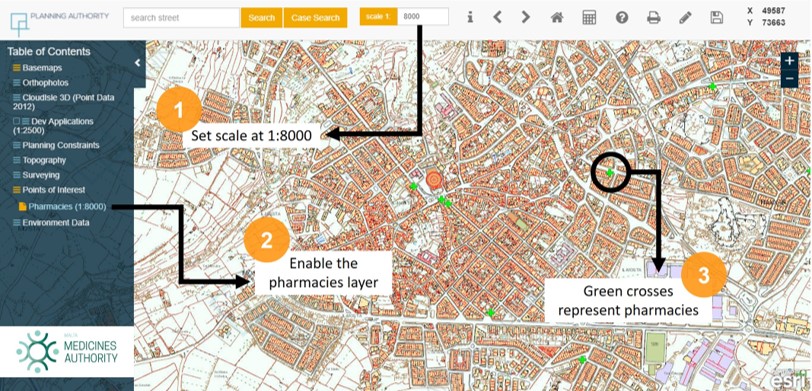Click the information icon in toolbar

click(470, 17)
